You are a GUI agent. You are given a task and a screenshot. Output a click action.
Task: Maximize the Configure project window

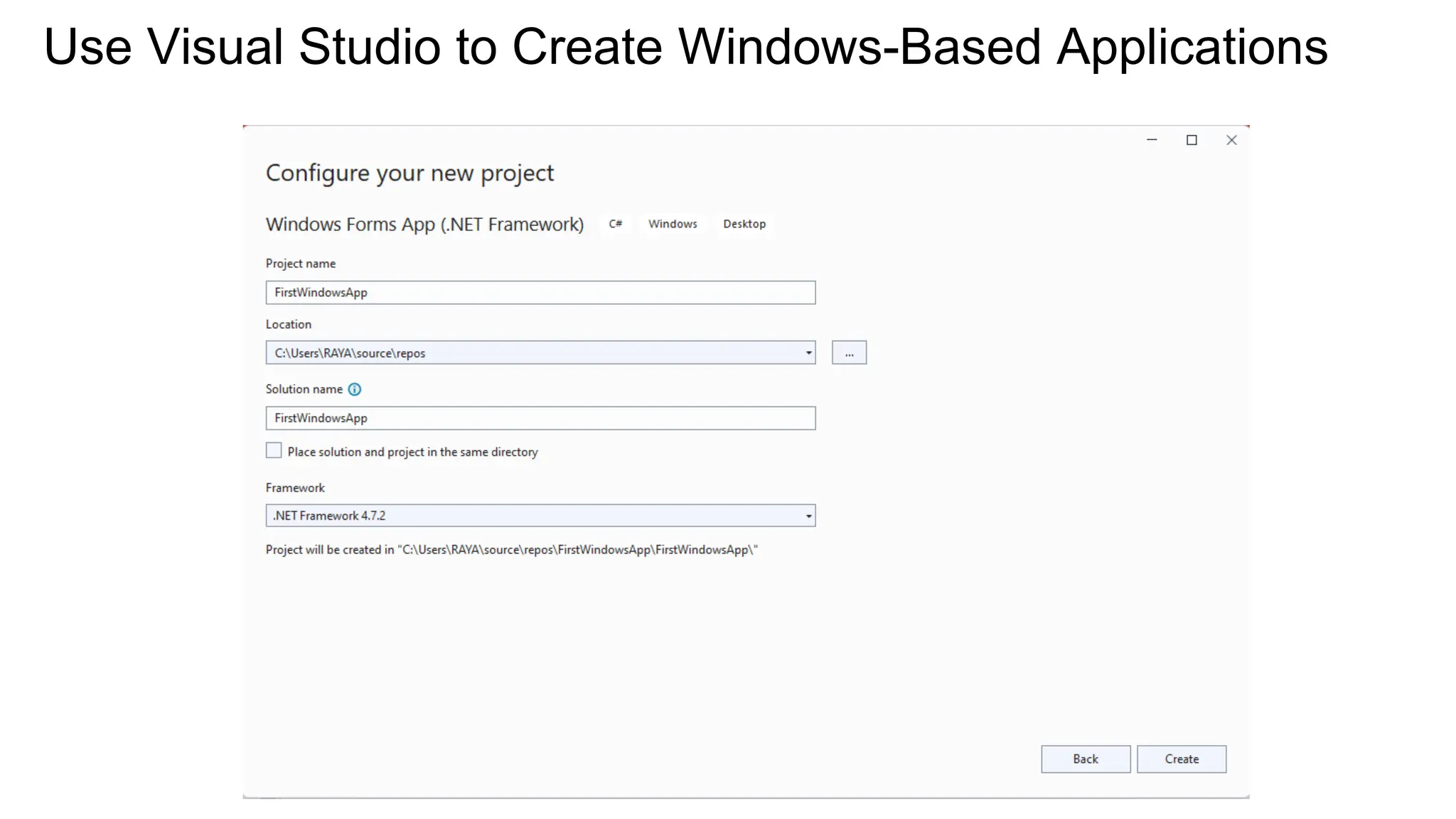(1192, 140)
